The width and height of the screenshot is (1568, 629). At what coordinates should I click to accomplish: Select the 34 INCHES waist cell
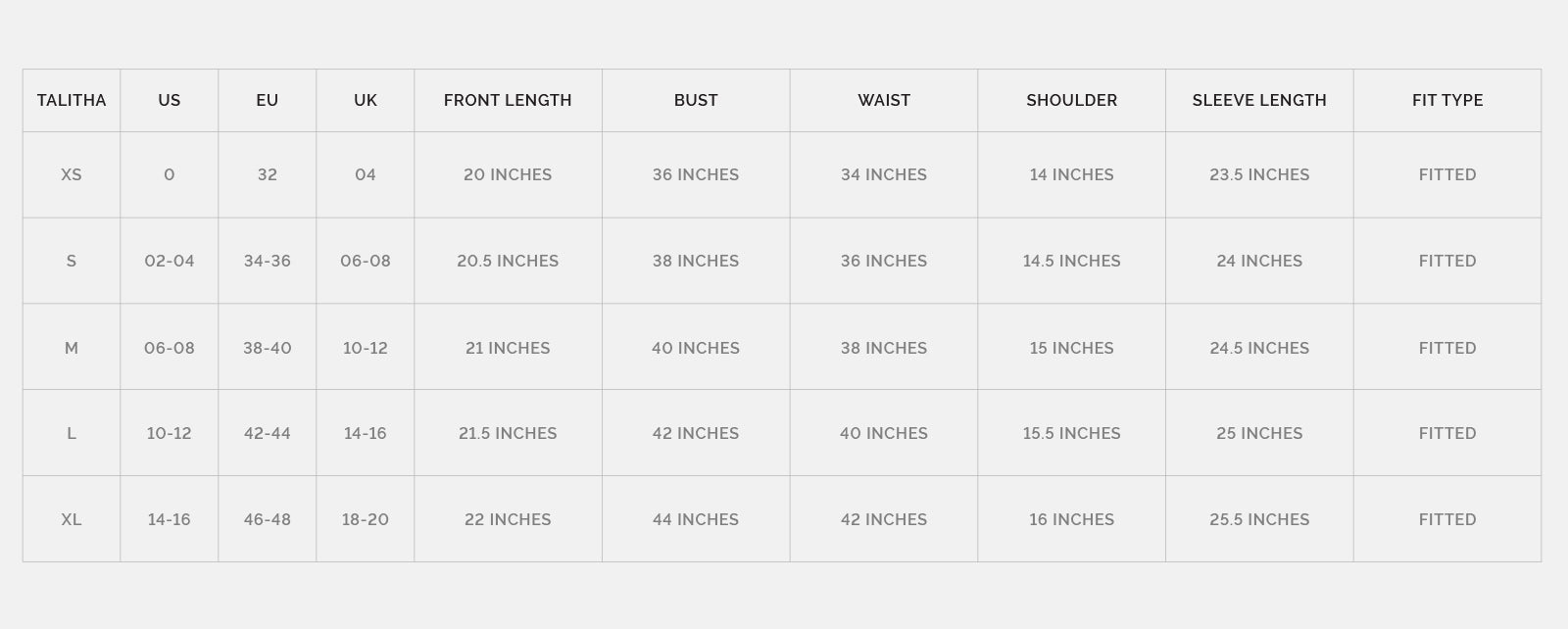[x=884, y=174]
